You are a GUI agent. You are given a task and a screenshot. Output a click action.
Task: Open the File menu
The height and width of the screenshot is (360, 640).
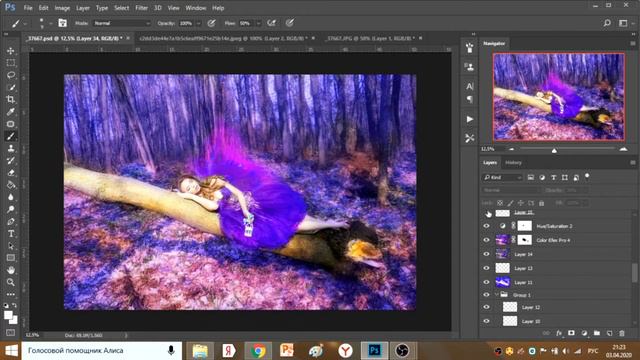click(28, 8)
